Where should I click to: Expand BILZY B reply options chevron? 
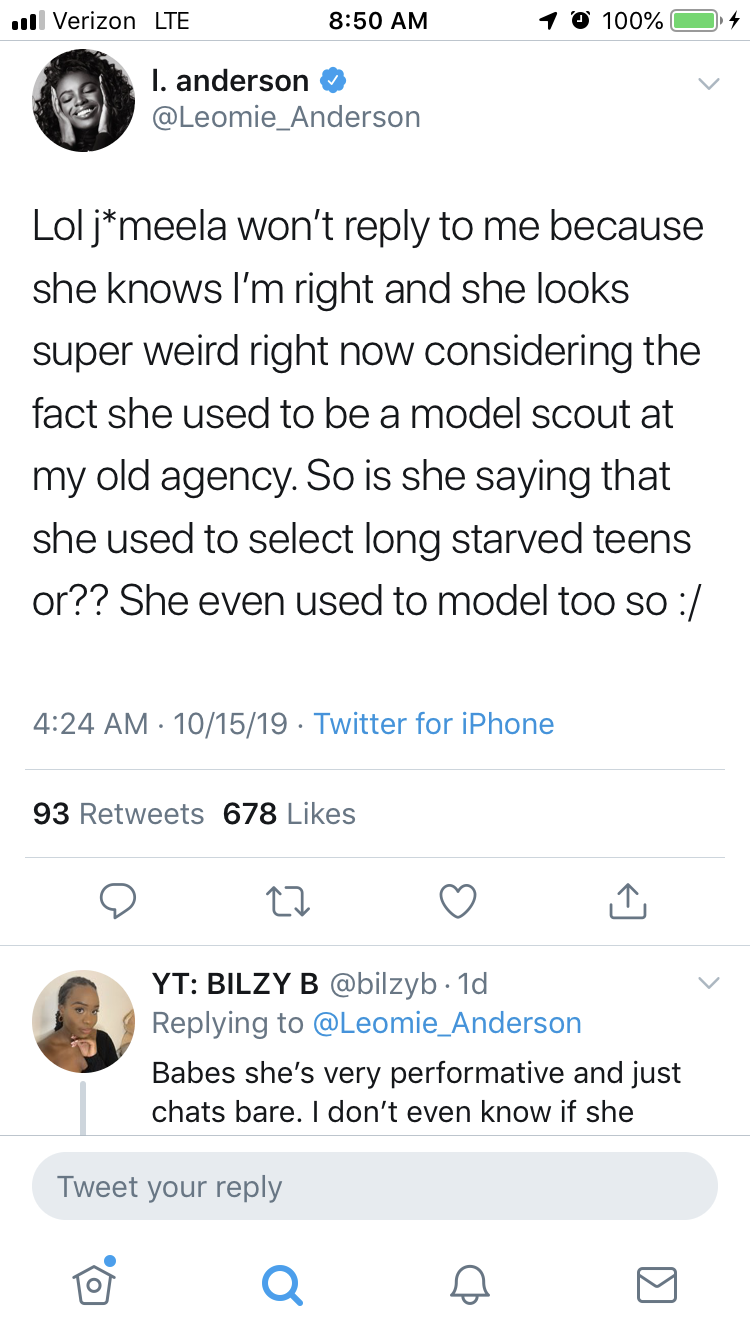[708, 984]
